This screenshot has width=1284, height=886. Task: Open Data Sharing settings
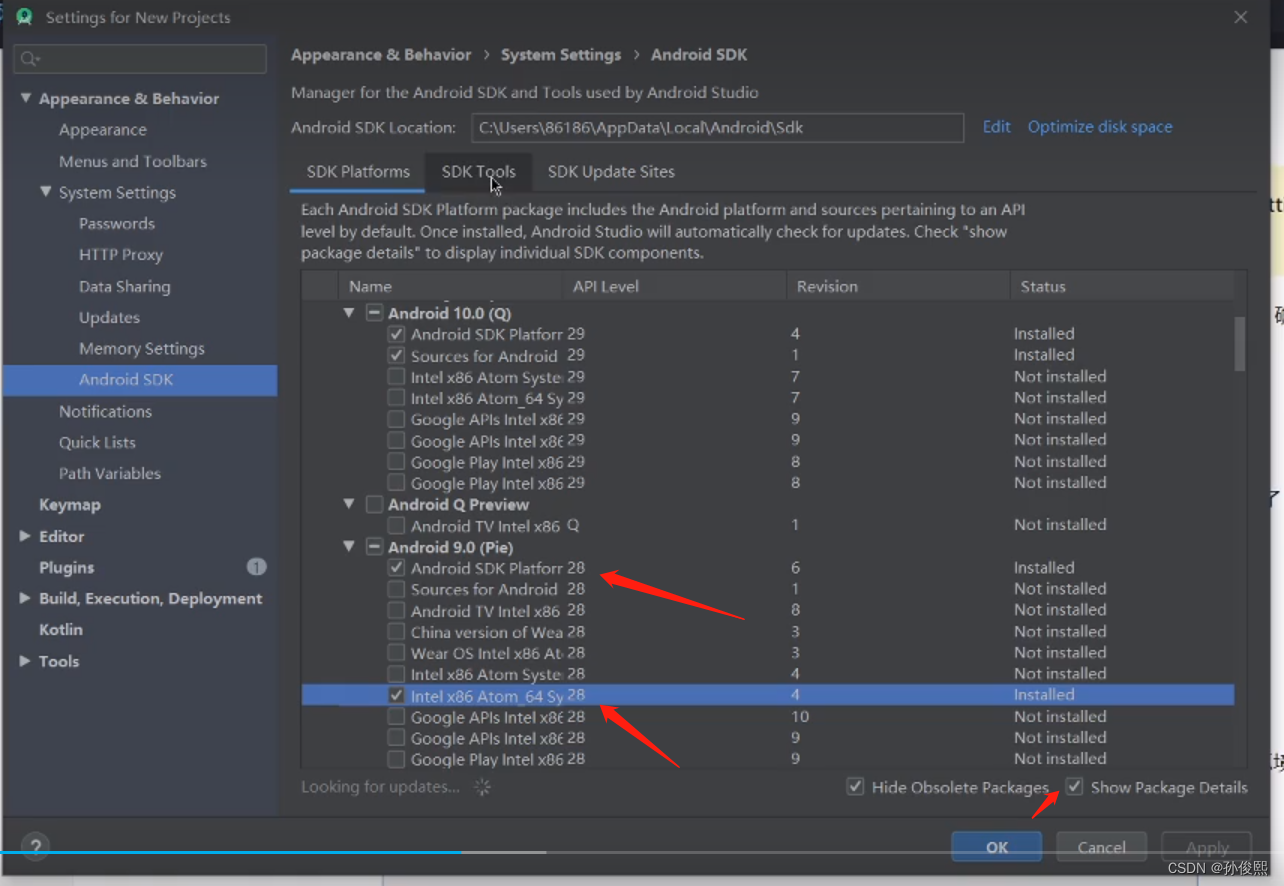click(x=125, y=286)
